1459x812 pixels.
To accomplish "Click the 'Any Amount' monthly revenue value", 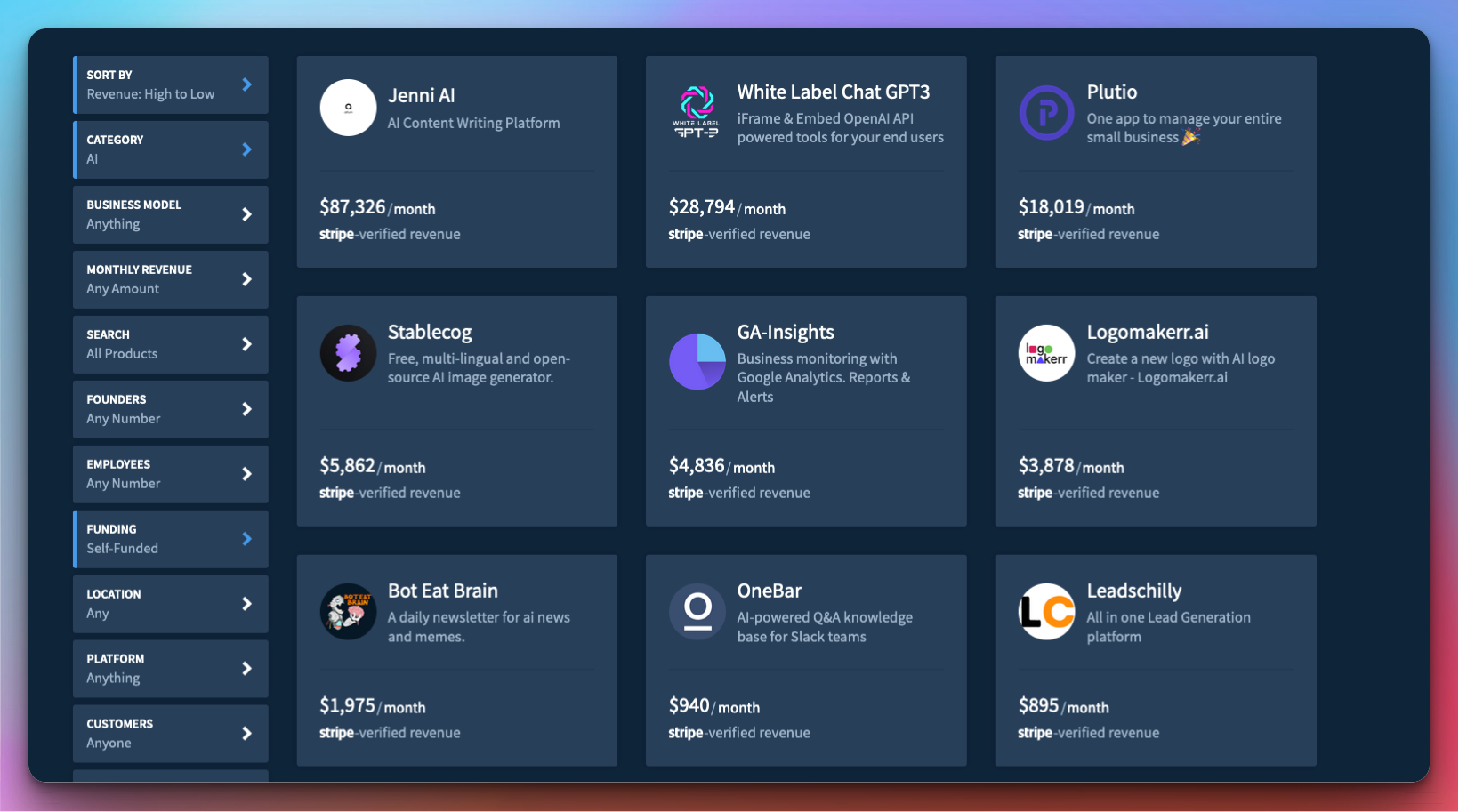I will click(123, 289).
